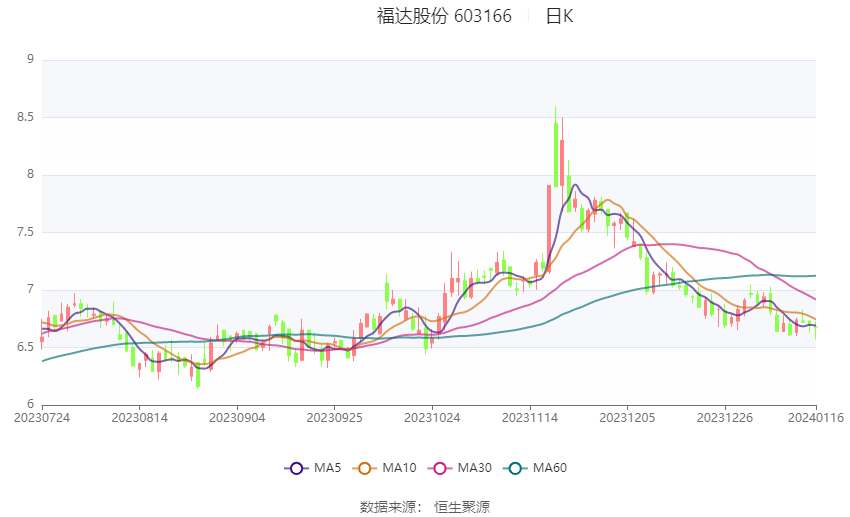Click the large red candlestick rising to 7.9
The image size is (850, 517).
549,228
